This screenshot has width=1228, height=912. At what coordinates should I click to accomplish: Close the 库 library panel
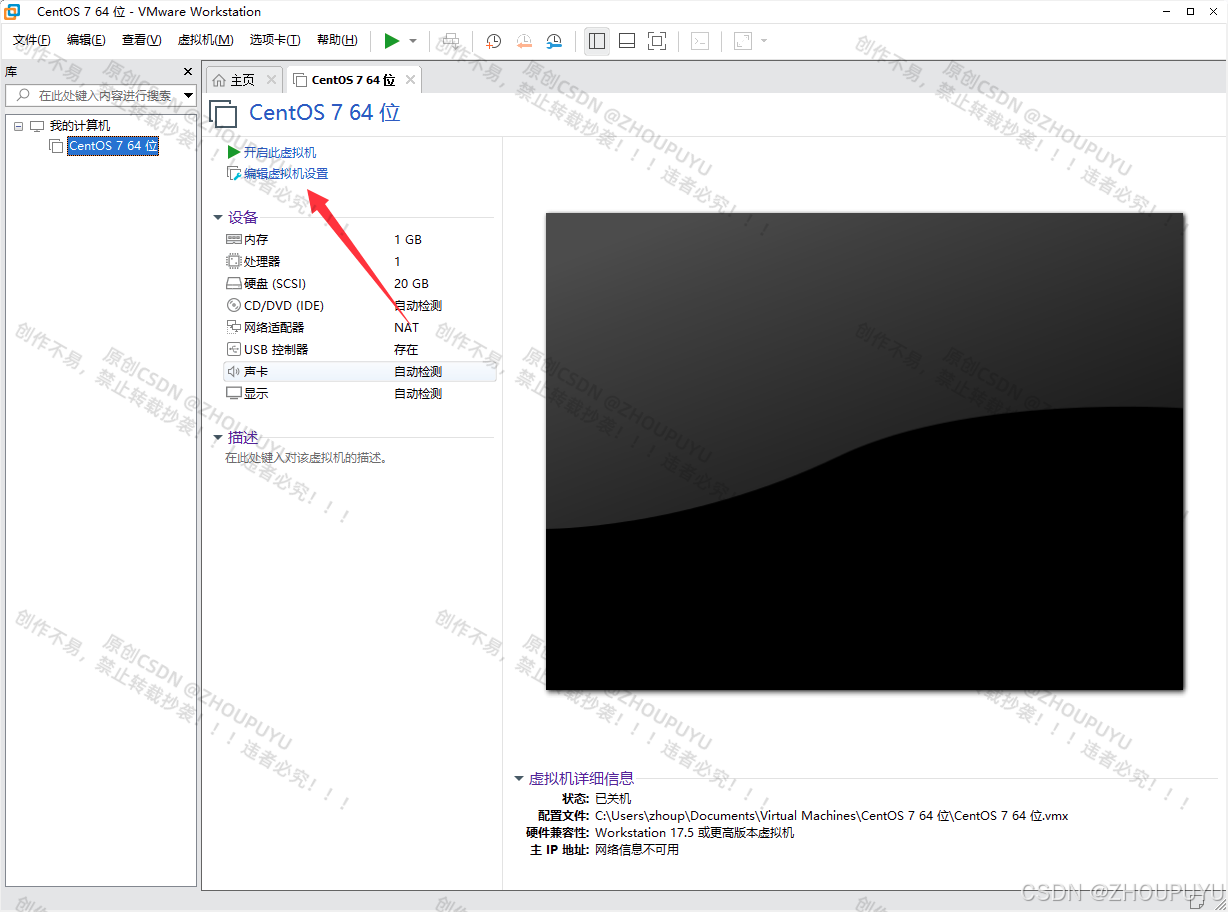(187, 72)
